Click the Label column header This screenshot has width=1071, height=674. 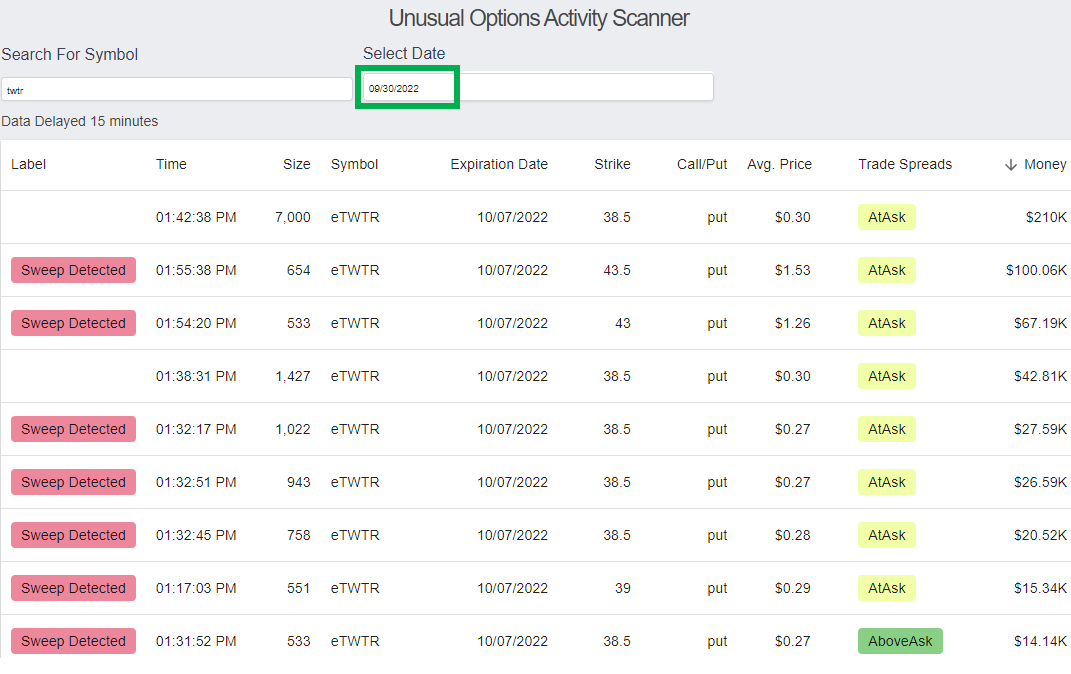pos(29,165)
